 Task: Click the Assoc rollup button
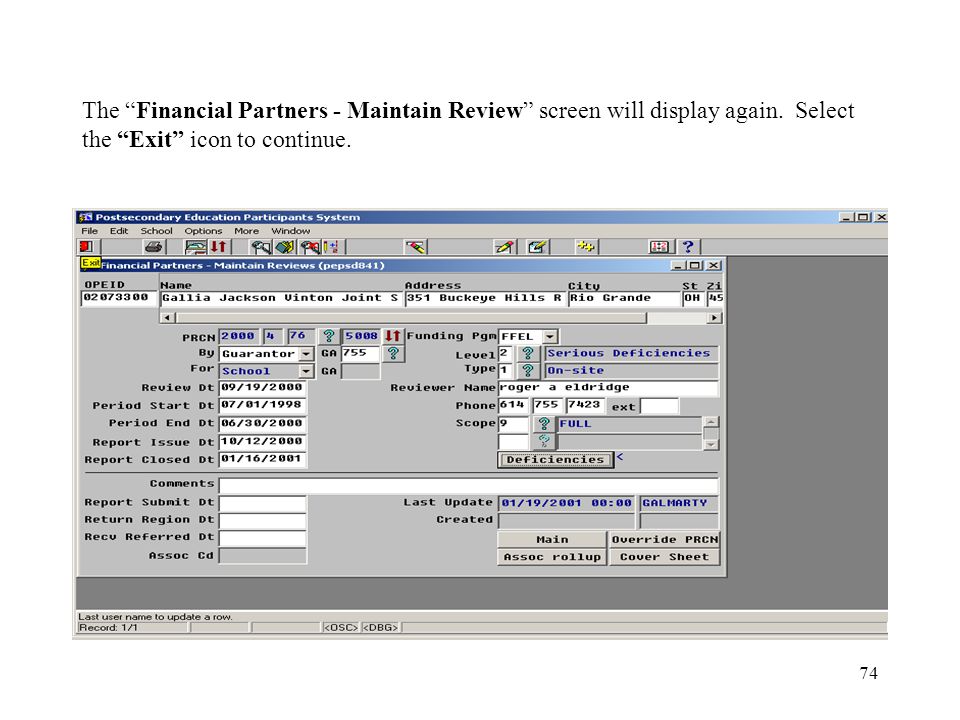tap(552, 557)
